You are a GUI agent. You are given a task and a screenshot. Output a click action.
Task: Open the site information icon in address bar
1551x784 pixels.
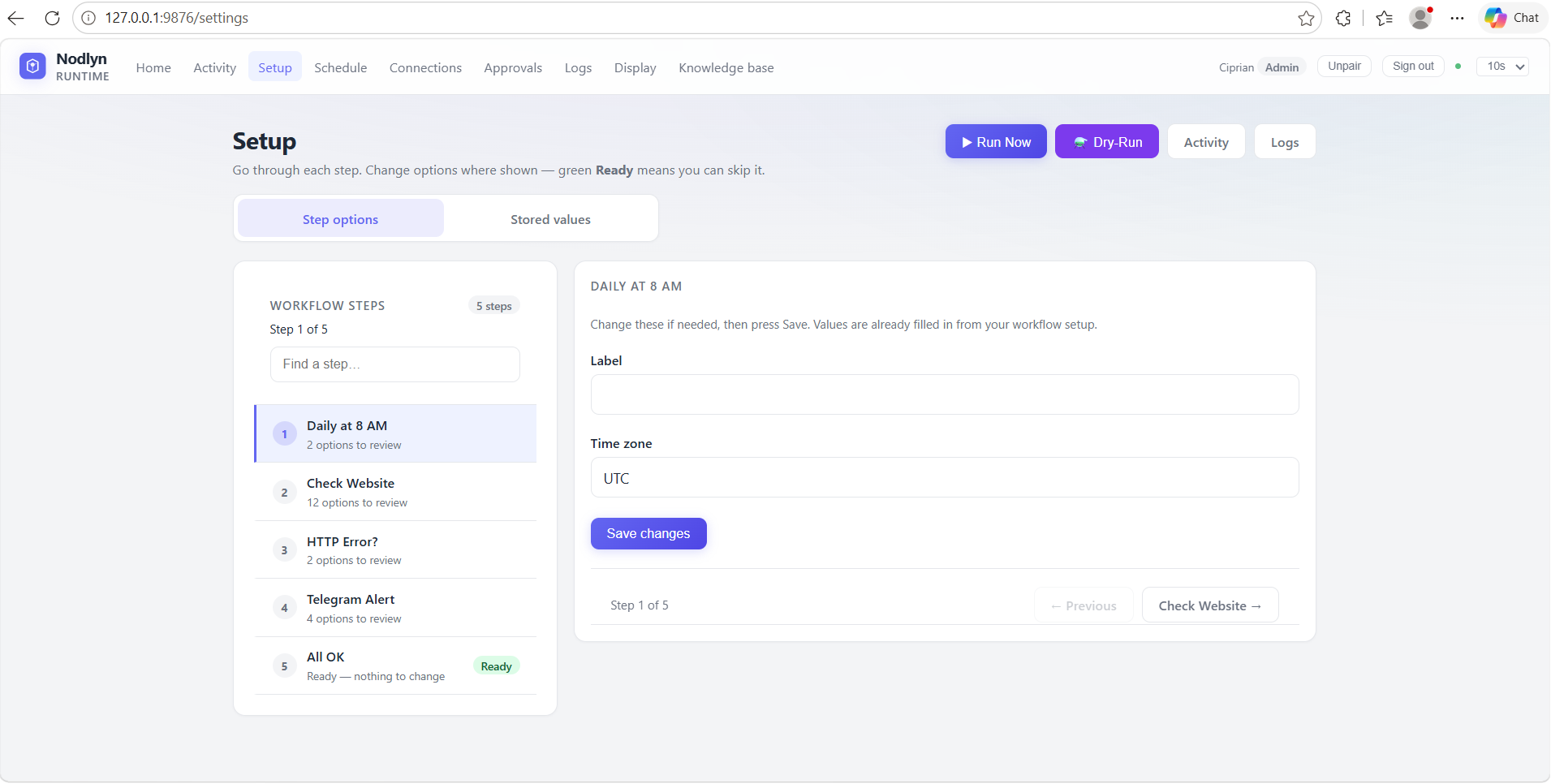click(88, 18)
